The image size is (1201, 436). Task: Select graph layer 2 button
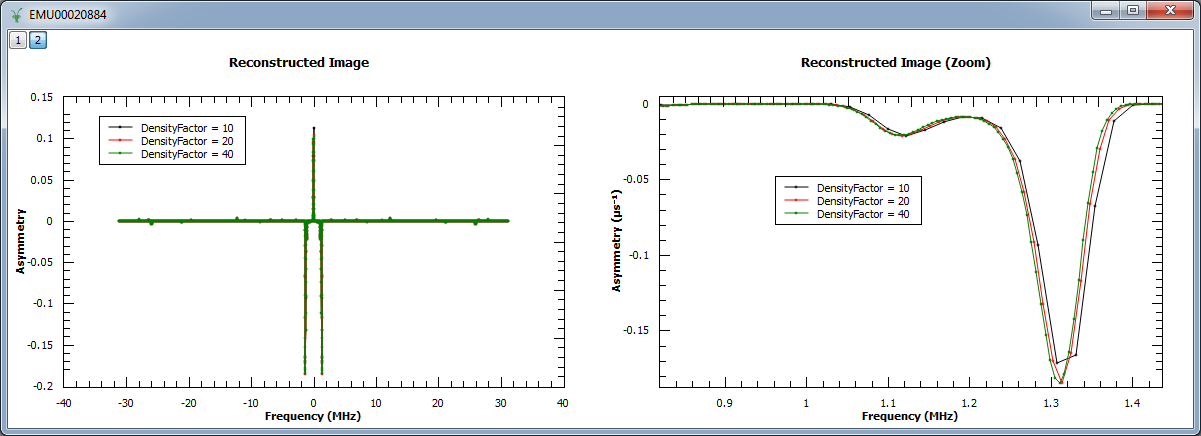pos(37,40)
